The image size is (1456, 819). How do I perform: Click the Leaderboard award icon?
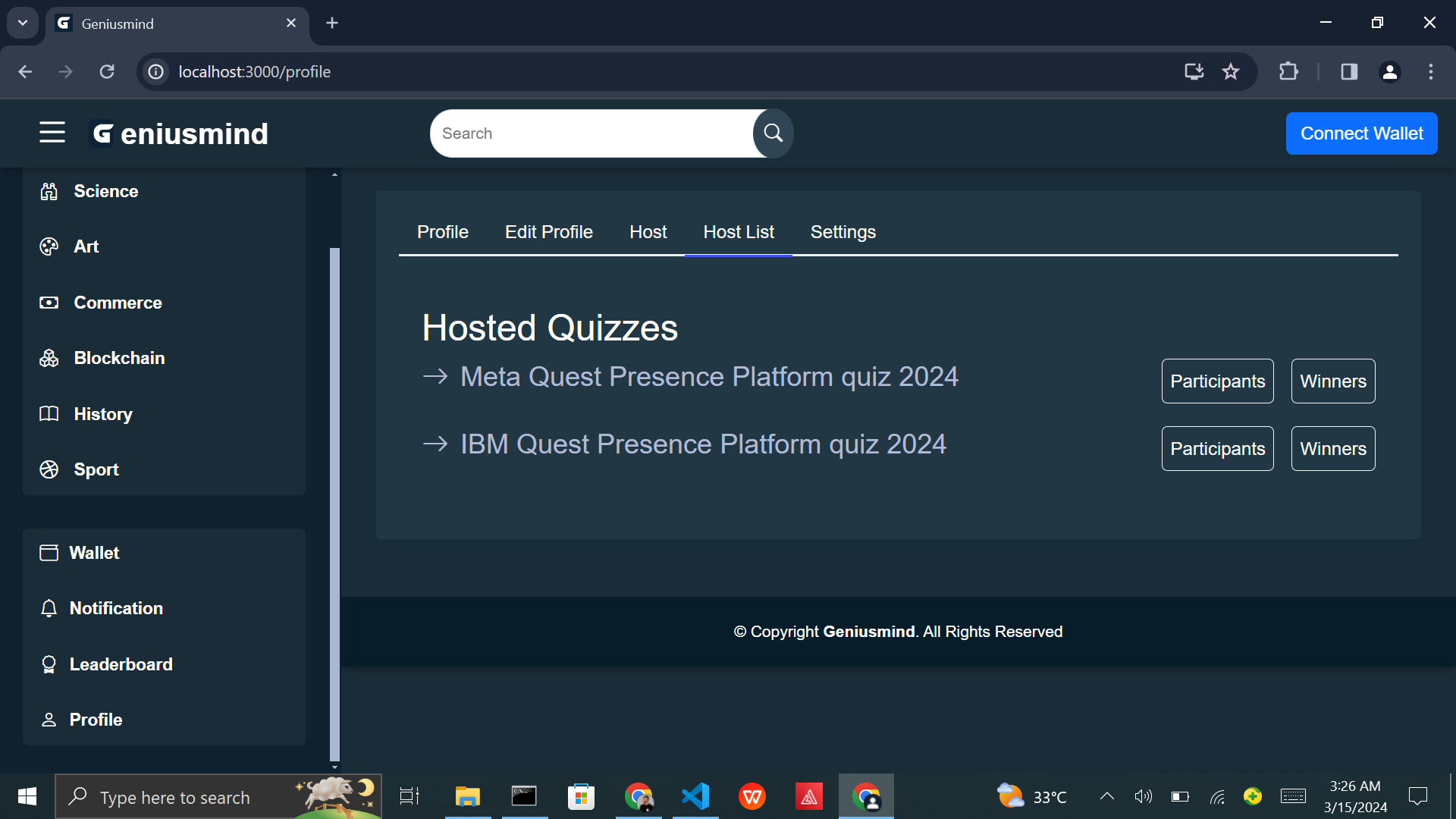(x=49, y=664)
